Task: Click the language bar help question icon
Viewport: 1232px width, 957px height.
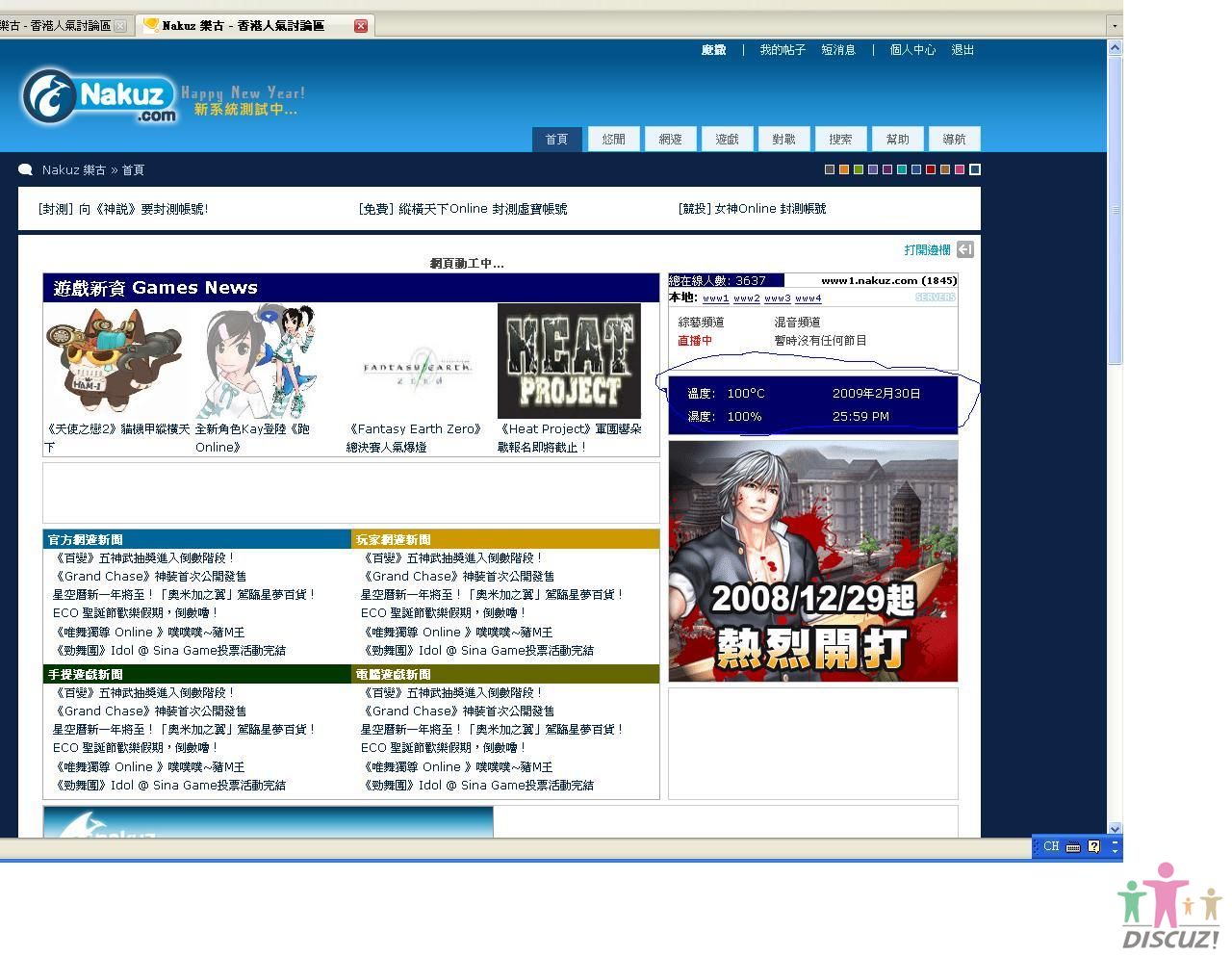Action: (x=1094, y=847)
